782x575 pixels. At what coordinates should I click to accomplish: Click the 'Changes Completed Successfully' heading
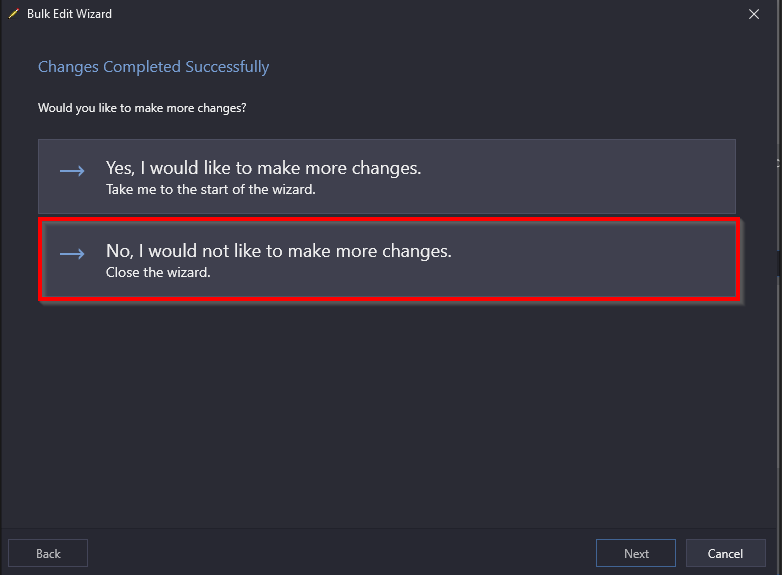tap(154, 67)
